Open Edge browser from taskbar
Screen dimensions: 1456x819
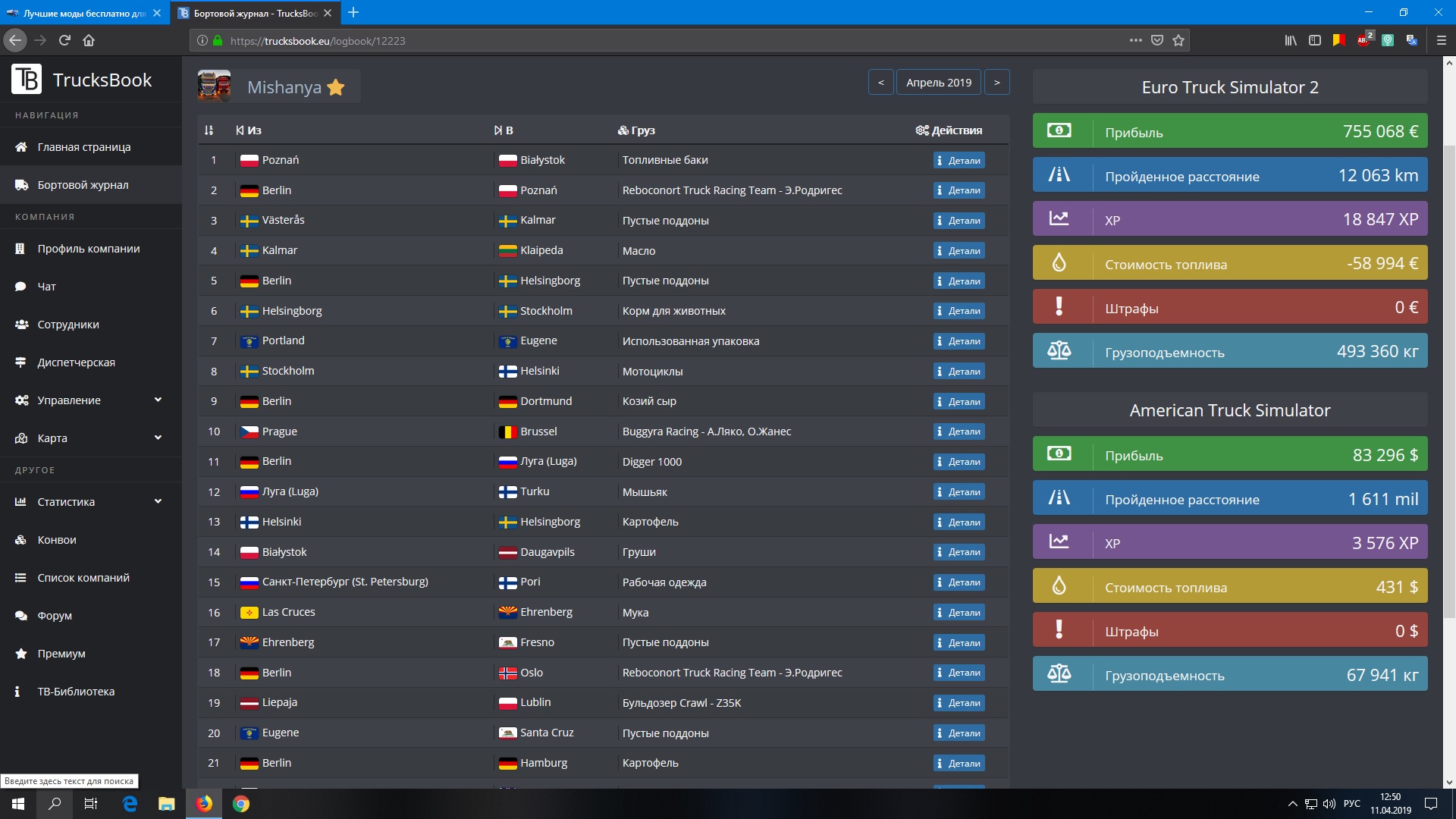tap(130, 804)
